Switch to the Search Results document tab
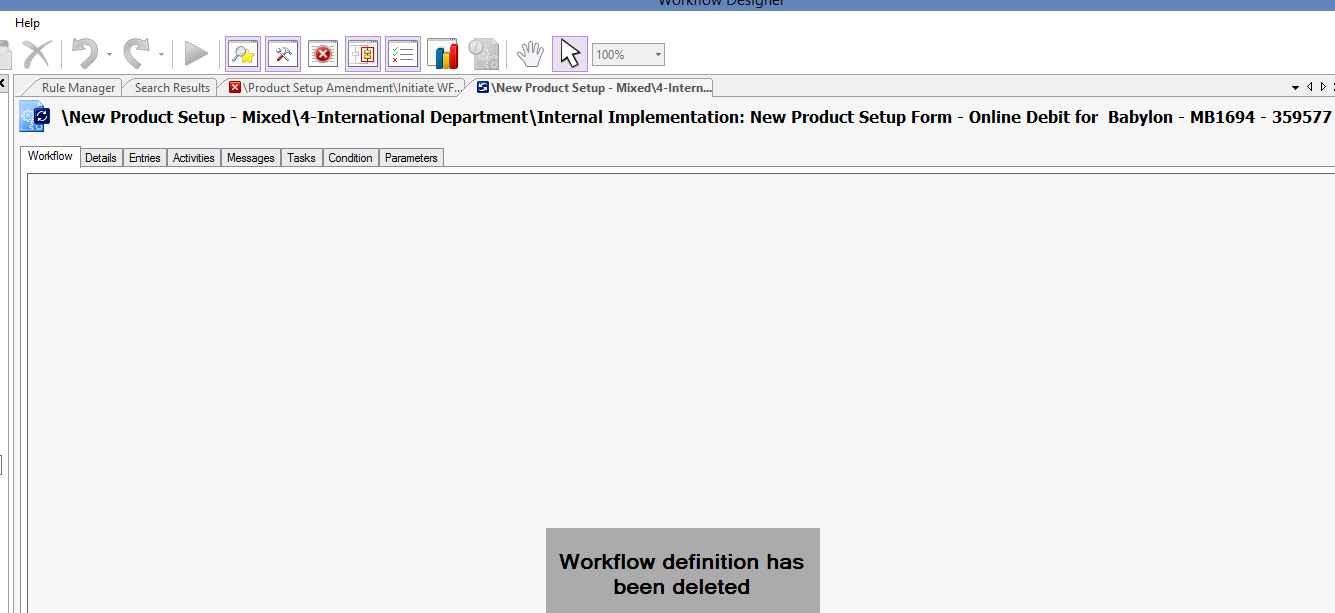Image resolution: width=1335 pixels, height=613 pixels. (172, 88)
